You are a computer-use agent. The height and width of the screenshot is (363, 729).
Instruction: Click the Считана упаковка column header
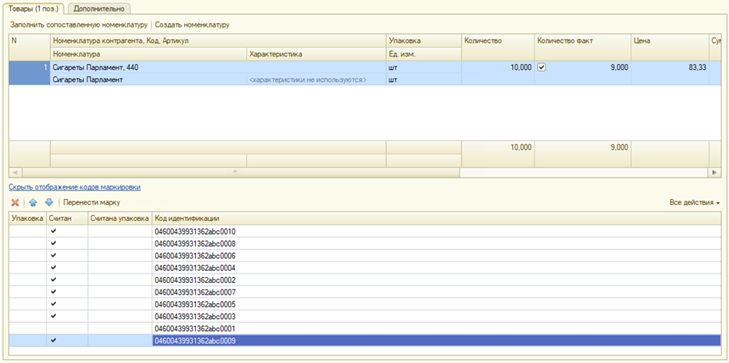[x=120, y=218]
